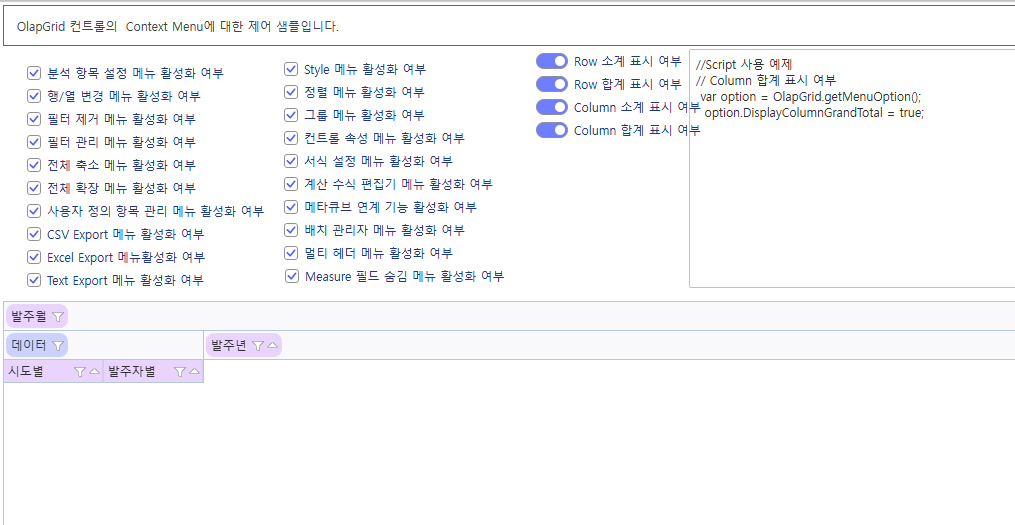Image resolution: width=1015 pixels, height=525 pixels.
Task: Open filter icon on 시도별 header
Action: [x=80, y=372]
